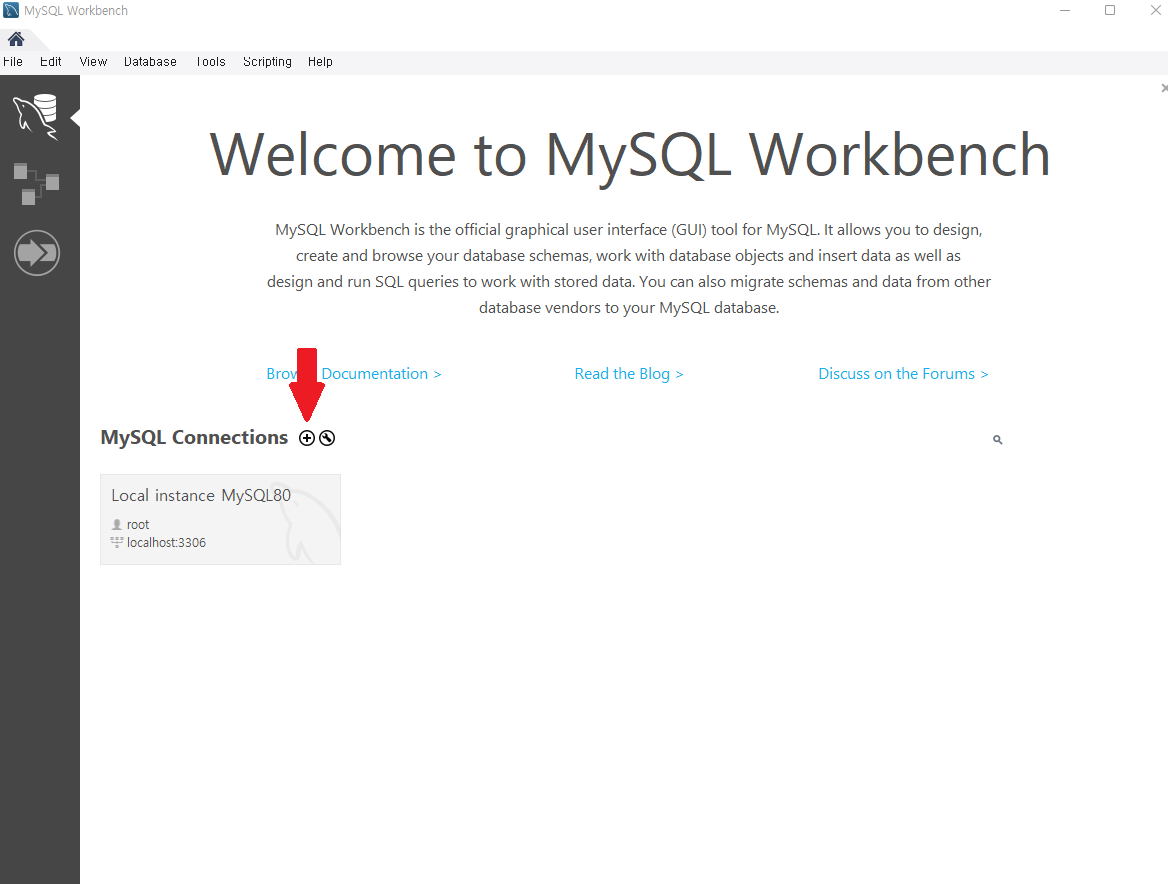
Task: Click the connections search magnifier icon
Action: coord(997,440)
